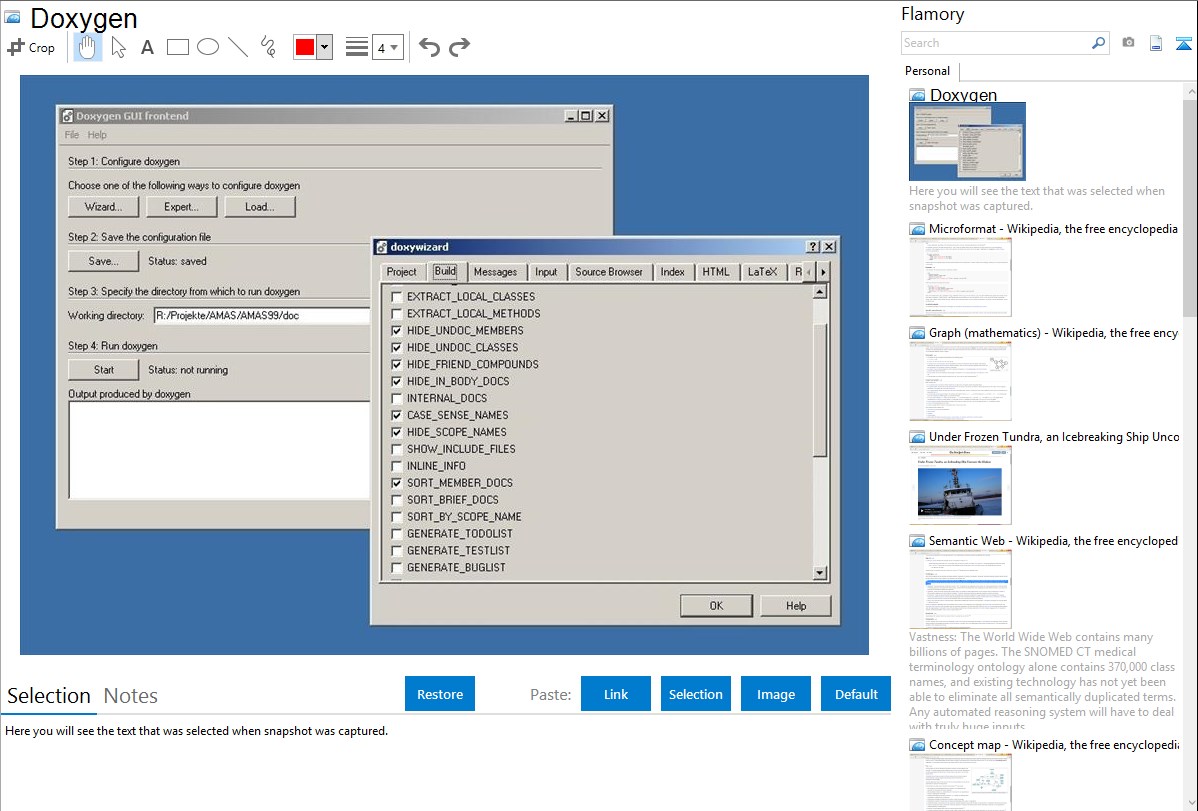Click the Default paste button
1198x811 pixels.
coord(856,694)
